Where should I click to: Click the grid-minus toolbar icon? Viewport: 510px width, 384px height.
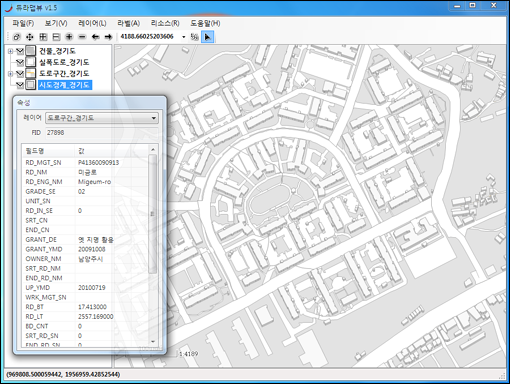click(x=56, y=37)
